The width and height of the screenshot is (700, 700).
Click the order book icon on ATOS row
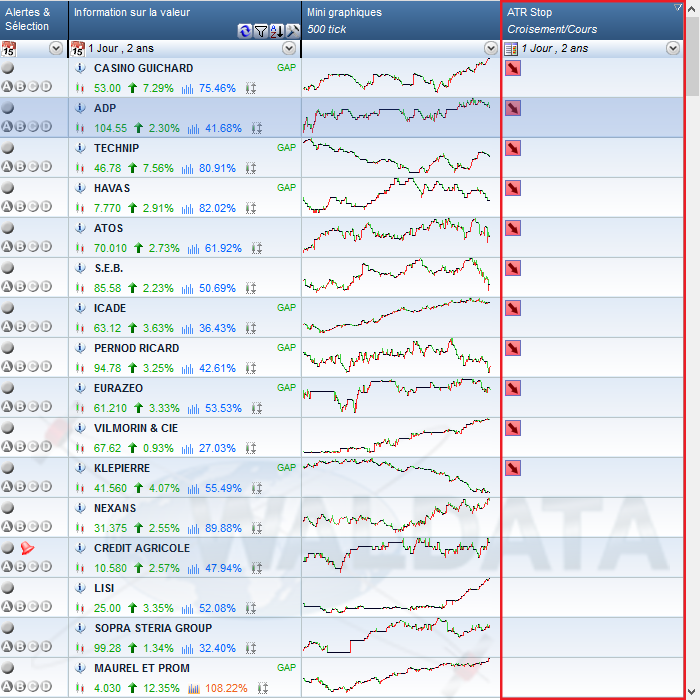coord(256,248)
